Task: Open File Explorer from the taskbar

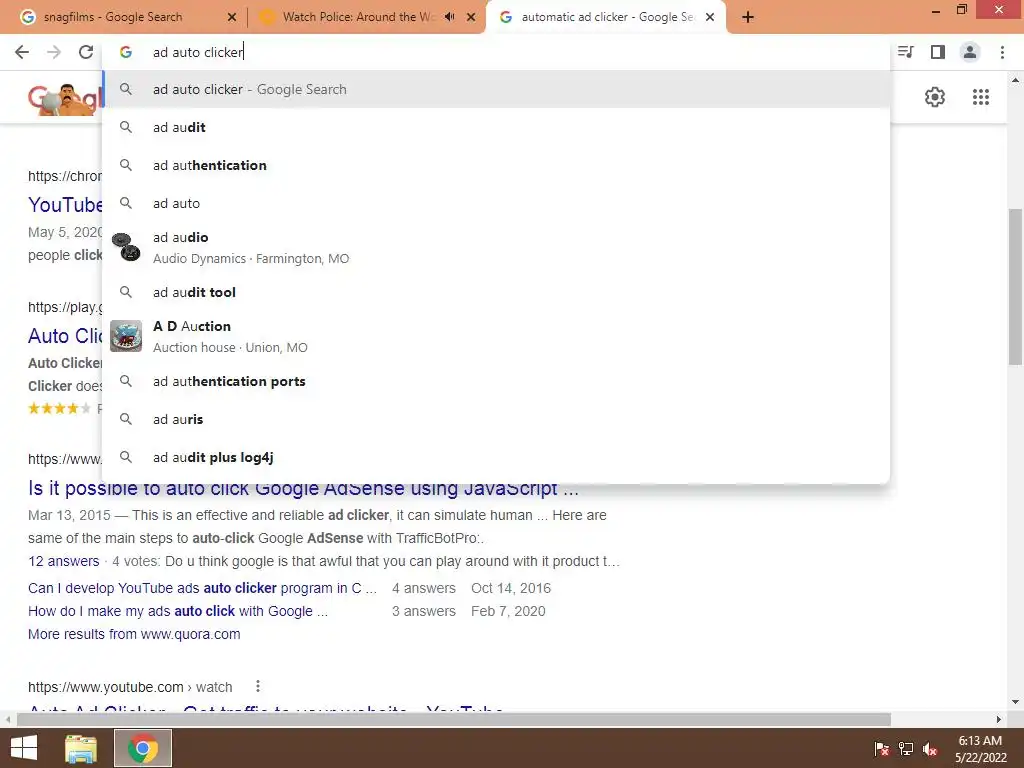Action: [81, 748]
